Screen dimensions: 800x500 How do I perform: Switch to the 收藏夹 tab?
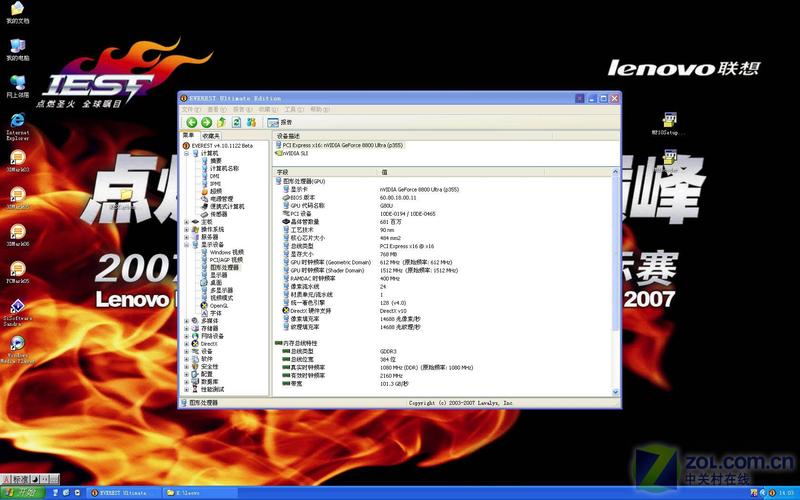pos(210,136)
